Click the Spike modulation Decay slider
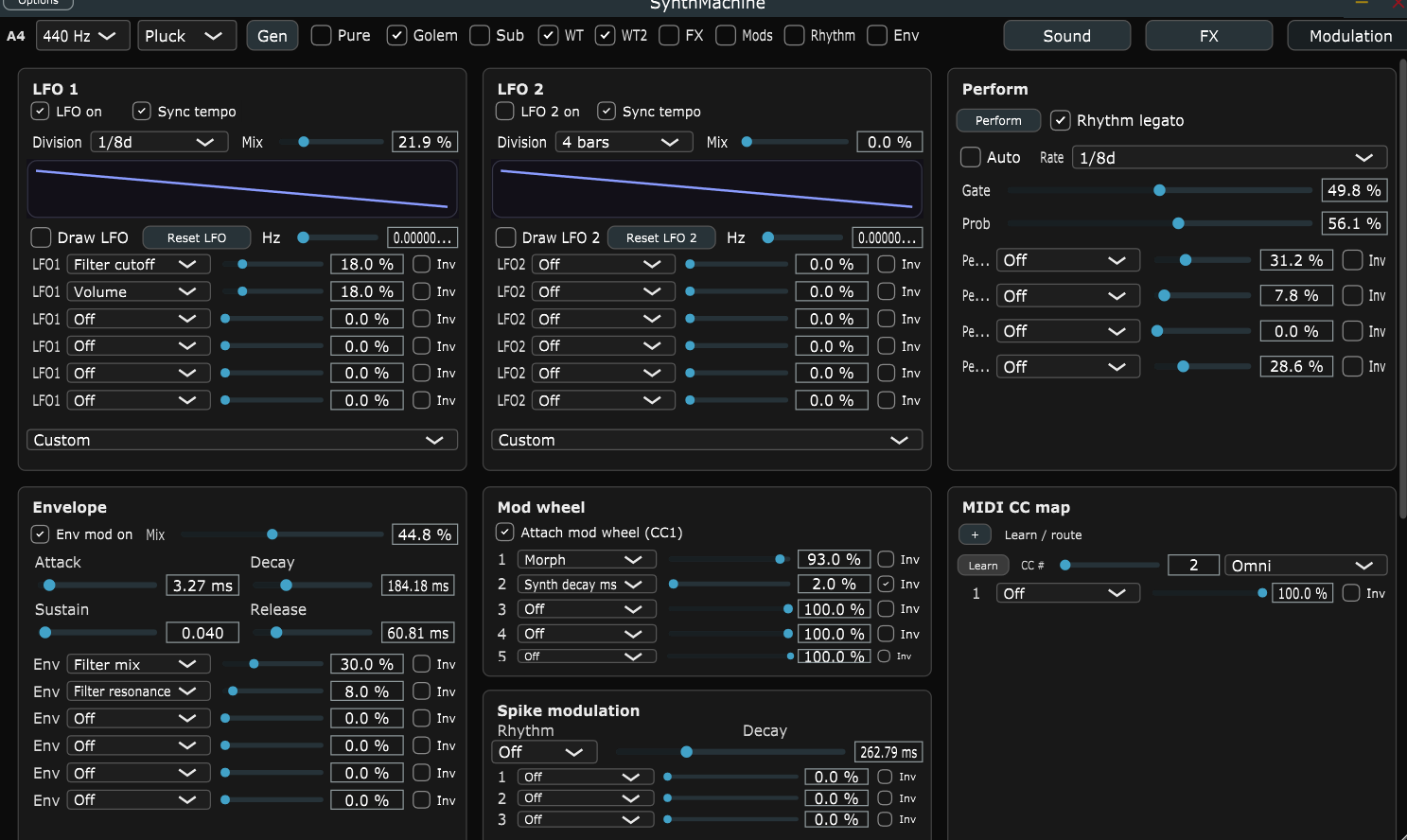The image size is (1407, 840). pos(729,752)
